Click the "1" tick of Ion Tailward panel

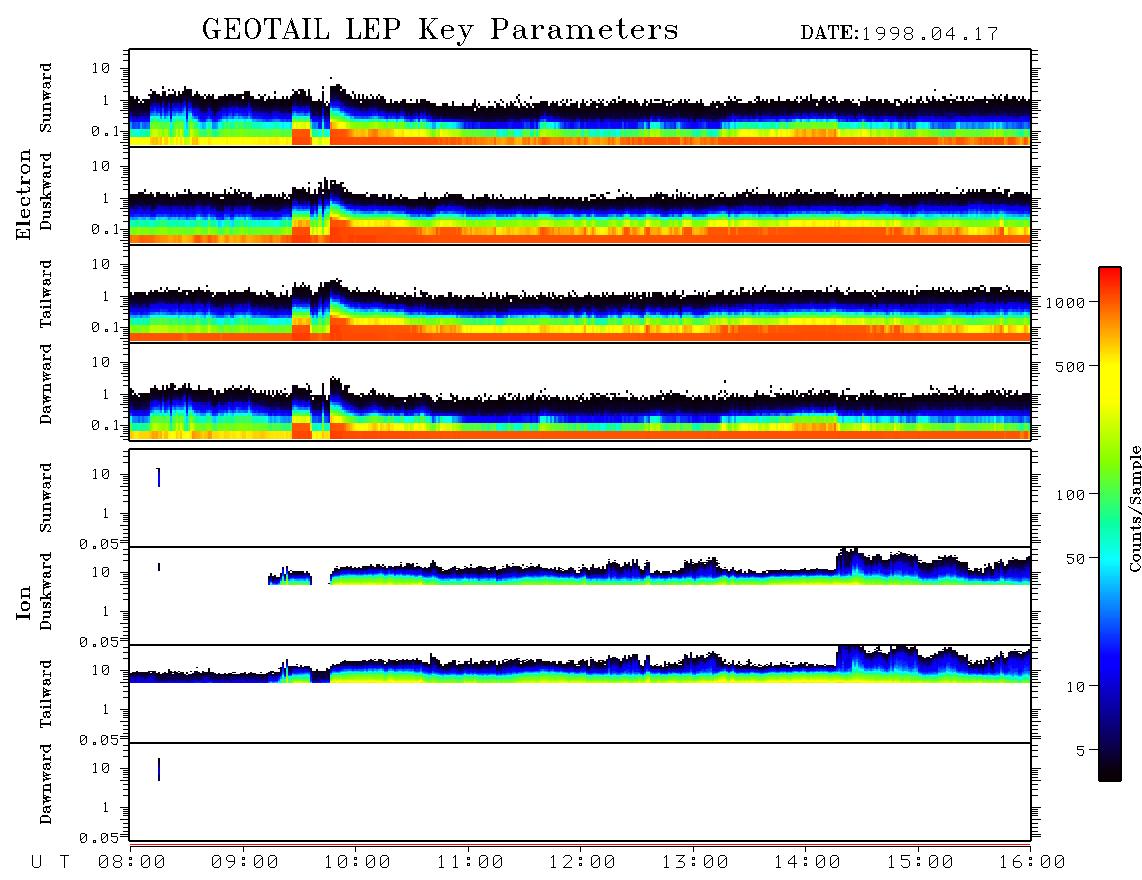[106, 709]
